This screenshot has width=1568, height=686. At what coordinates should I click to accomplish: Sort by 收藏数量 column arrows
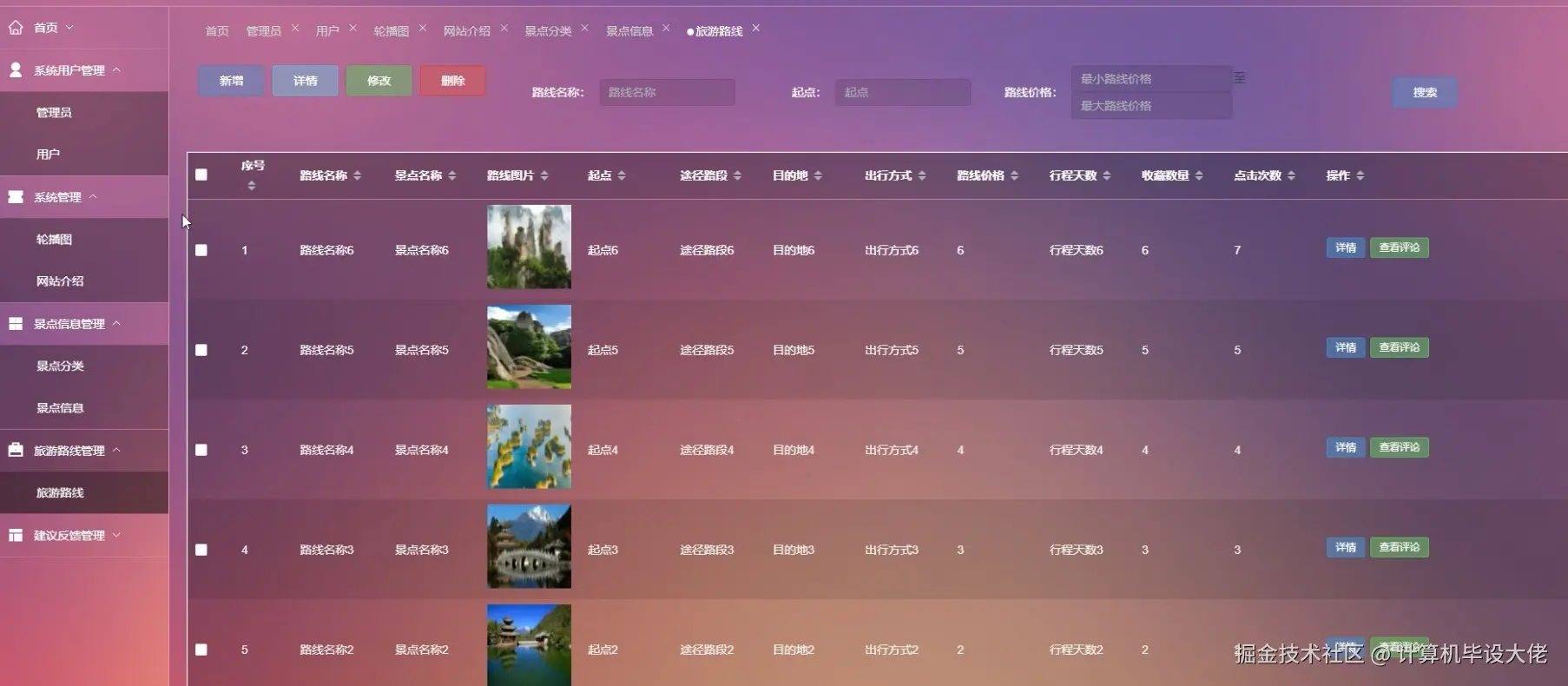coord(1199,175)
